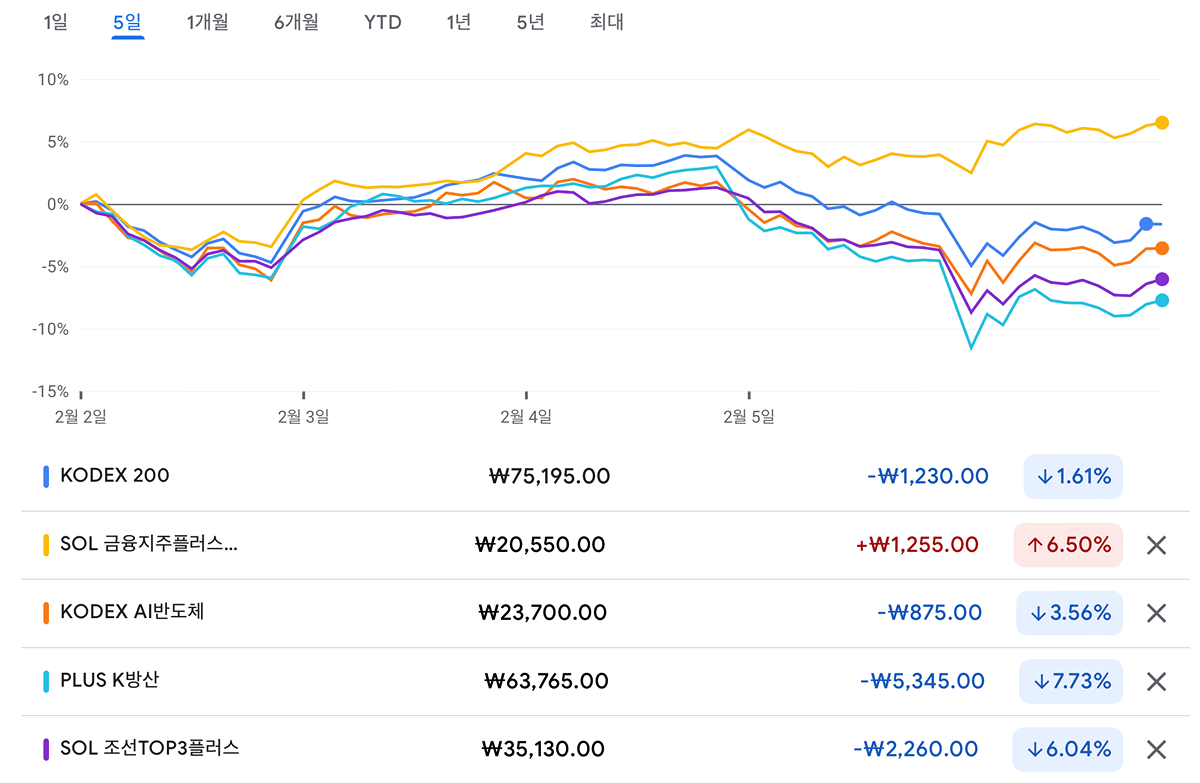Switch to the 1개월 tab
Viewport: 1200px width, 783px height.
click(x=208, y=22)
